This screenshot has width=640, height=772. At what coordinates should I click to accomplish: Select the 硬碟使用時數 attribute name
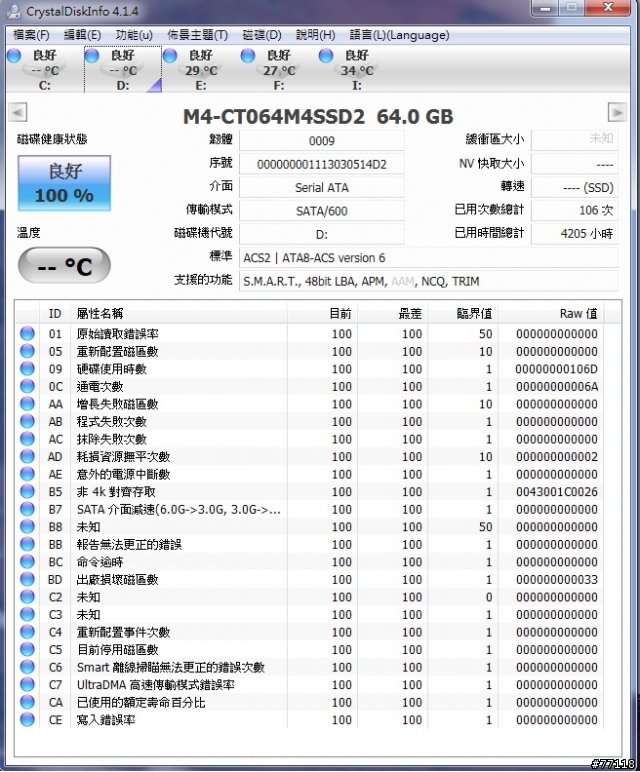[x=112, y=369]
